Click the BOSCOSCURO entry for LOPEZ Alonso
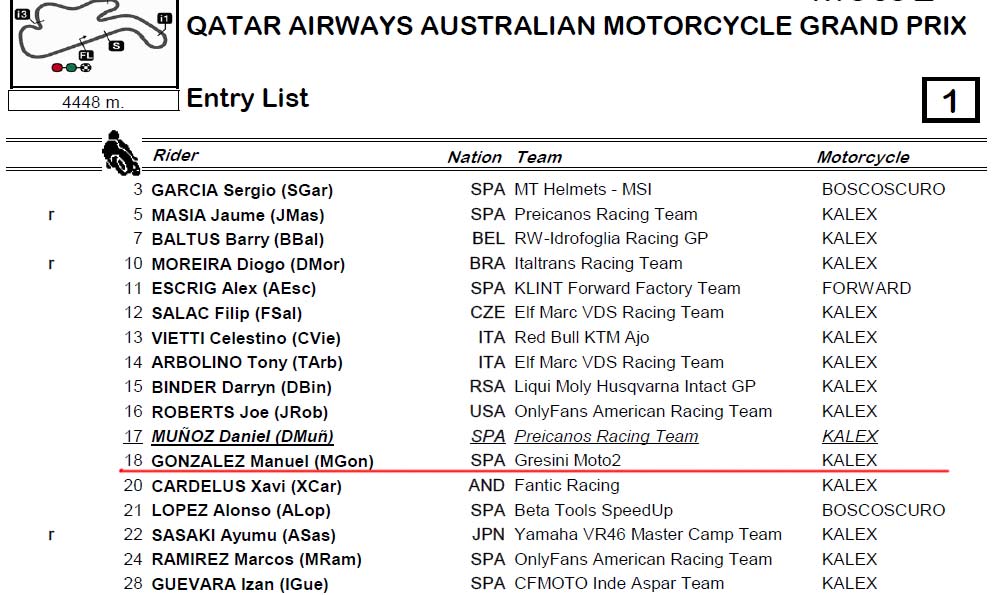The image size is (1004, 595). pos(883,510)
